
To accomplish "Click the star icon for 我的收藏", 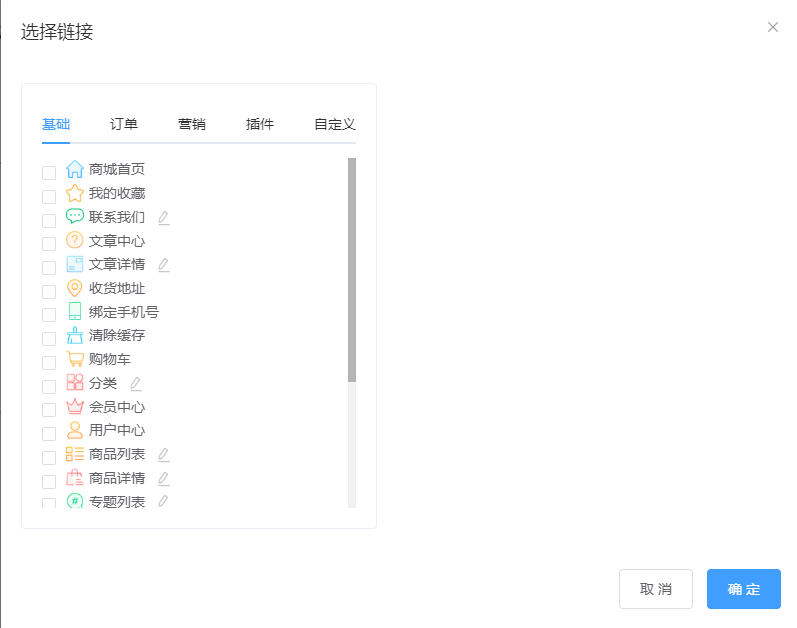I will pyautogui.click(x=75, y=193).
